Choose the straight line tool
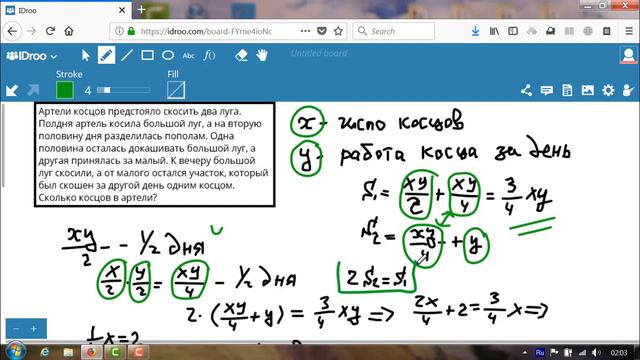Viewport: 640px width, 360px height. (x=127, y=56)
